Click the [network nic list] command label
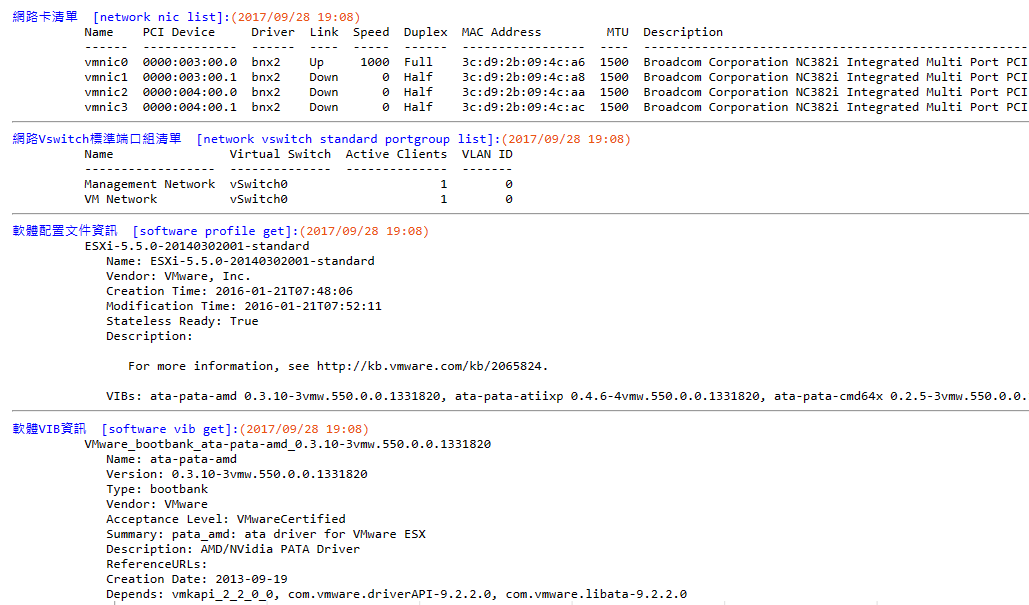 pos(152,17)
